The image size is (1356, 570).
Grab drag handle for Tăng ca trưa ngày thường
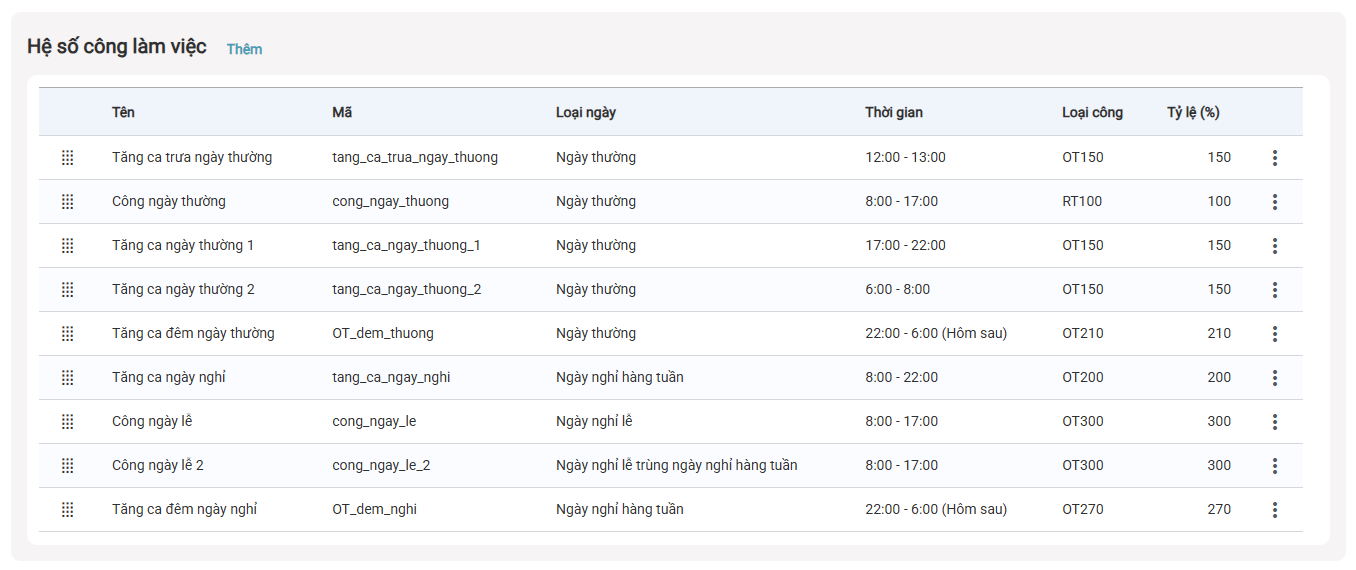tap(68, 157)
